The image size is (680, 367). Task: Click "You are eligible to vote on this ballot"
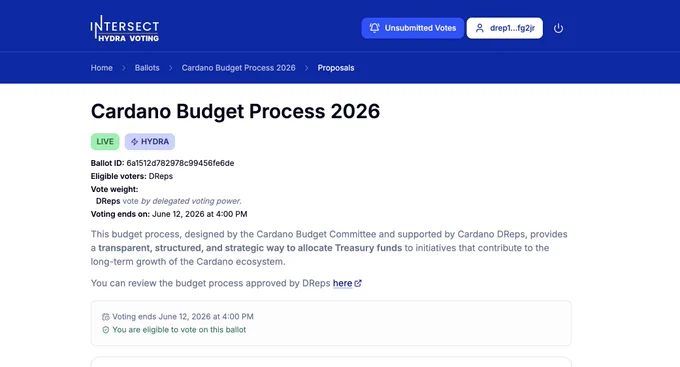click(x=179, y=330)
